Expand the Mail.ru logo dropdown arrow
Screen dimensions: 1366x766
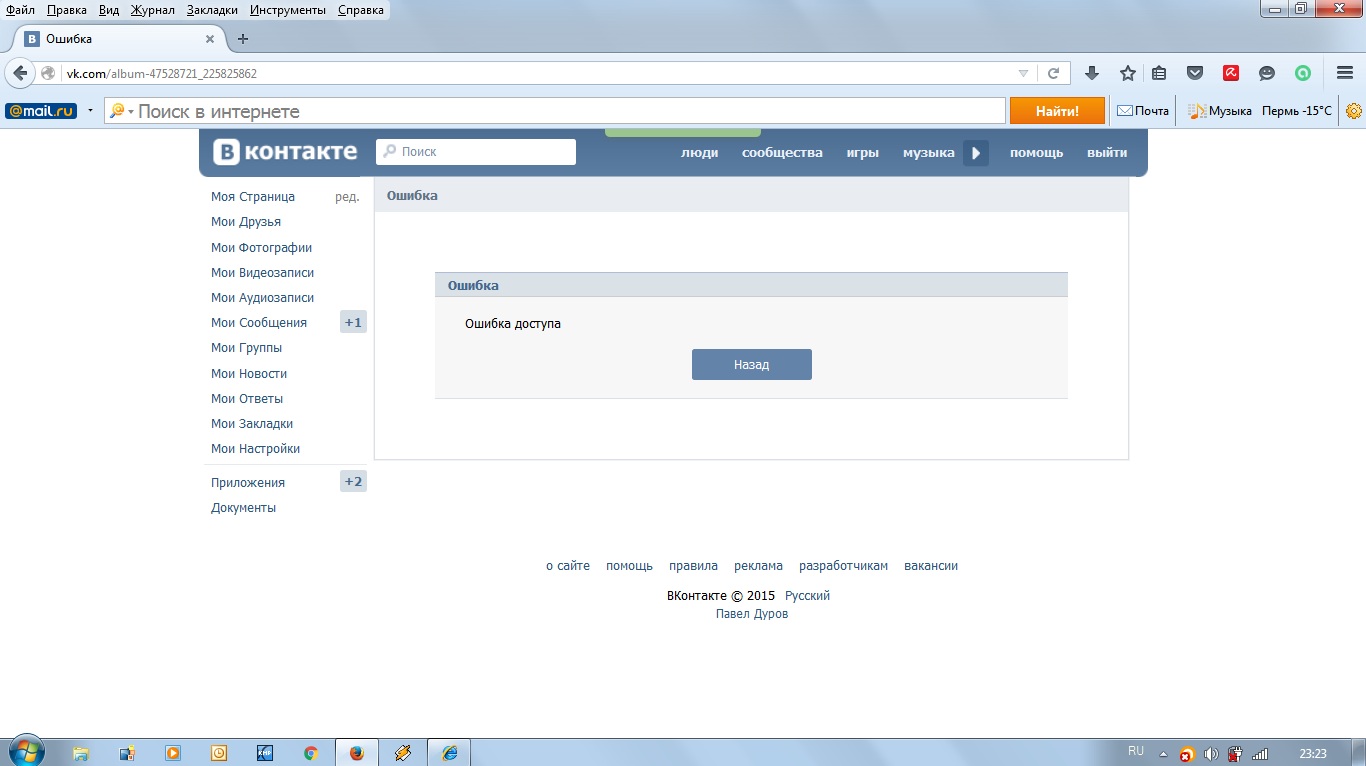[x=90, y=111]
